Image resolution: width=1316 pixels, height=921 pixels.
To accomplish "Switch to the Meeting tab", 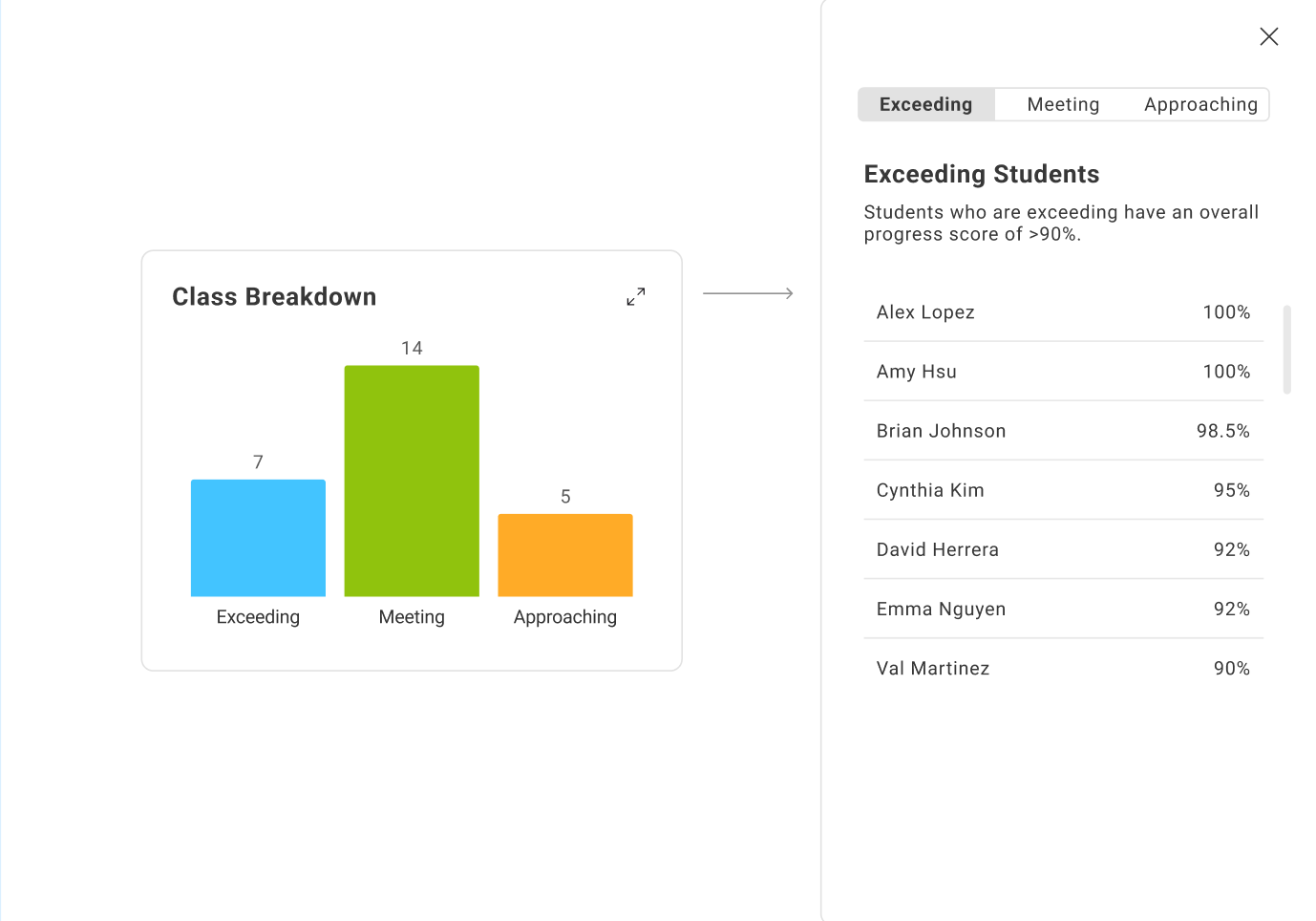I will 1063,104.
